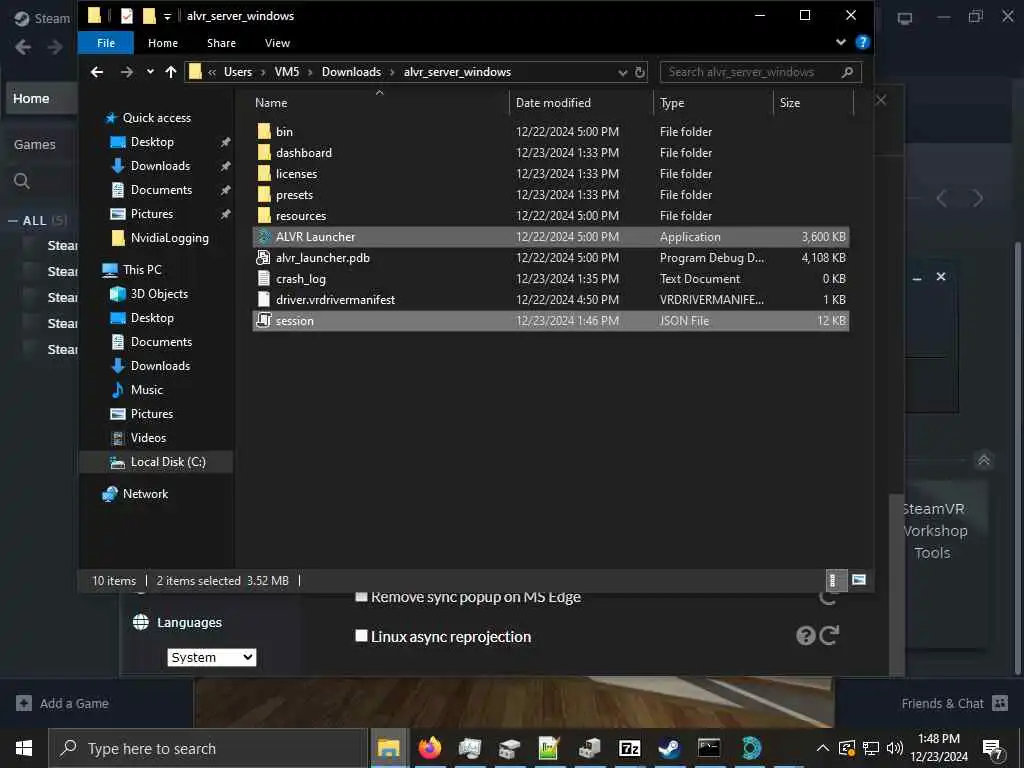Open Local Disk (C:) in sidebar

pos(168,462)
